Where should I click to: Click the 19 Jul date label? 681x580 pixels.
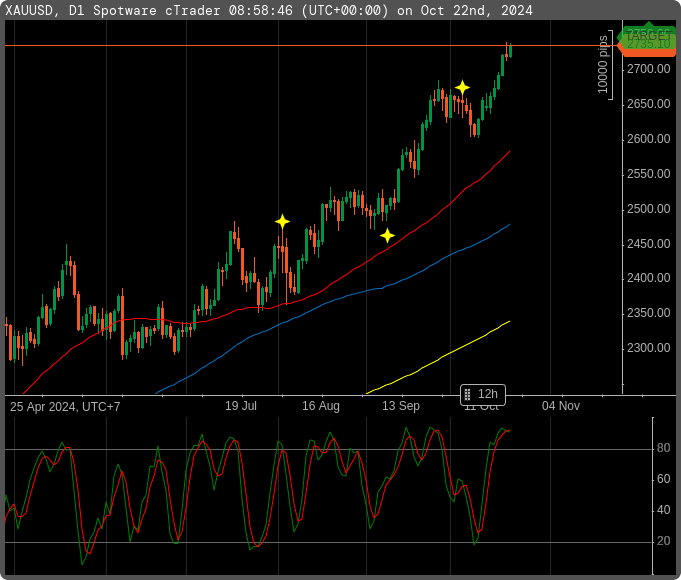tap(241, 406)
